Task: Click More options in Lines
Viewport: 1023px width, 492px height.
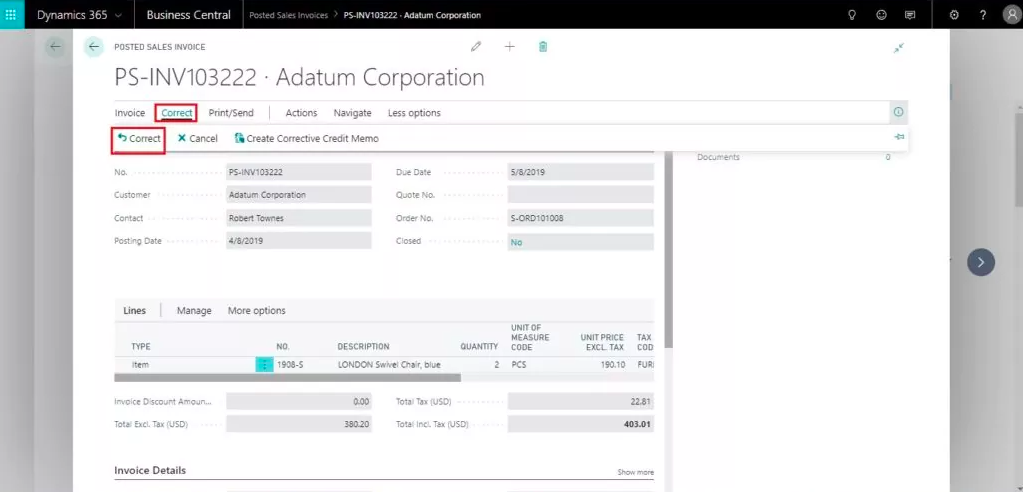Action: pos(256,311)
